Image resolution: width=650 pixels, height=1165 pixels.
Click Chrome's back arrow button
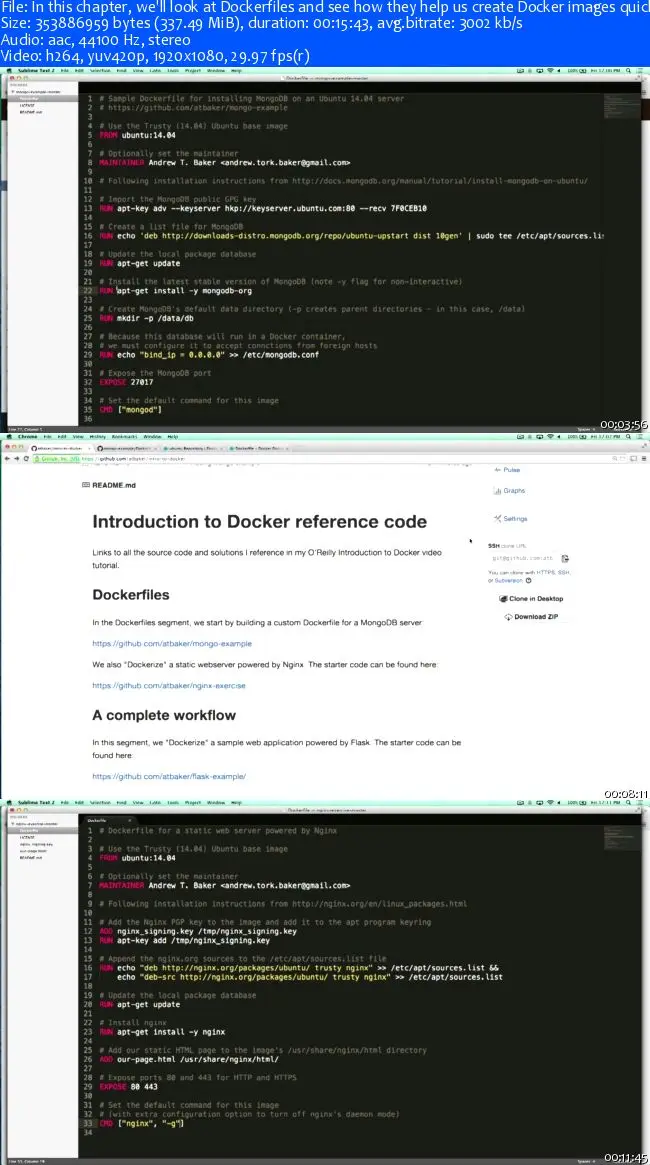(x=7, y=459)
